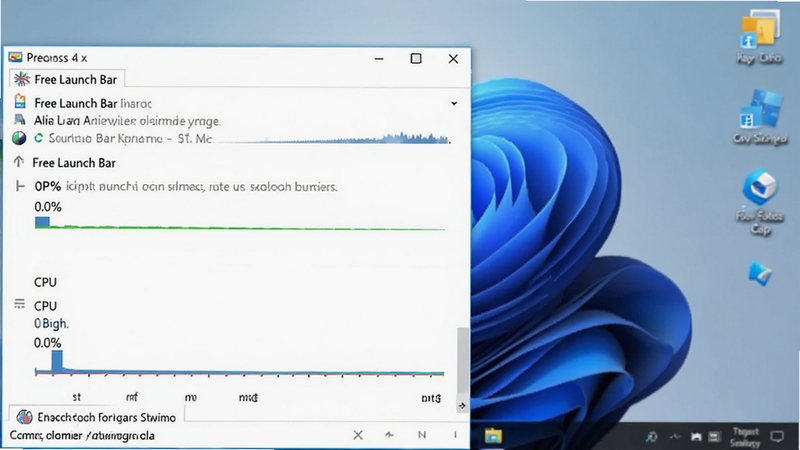The width and height of the screenshot is (800, 450).
Task: Click the vertical scrollbar thumb
Action: click(462, 361)
